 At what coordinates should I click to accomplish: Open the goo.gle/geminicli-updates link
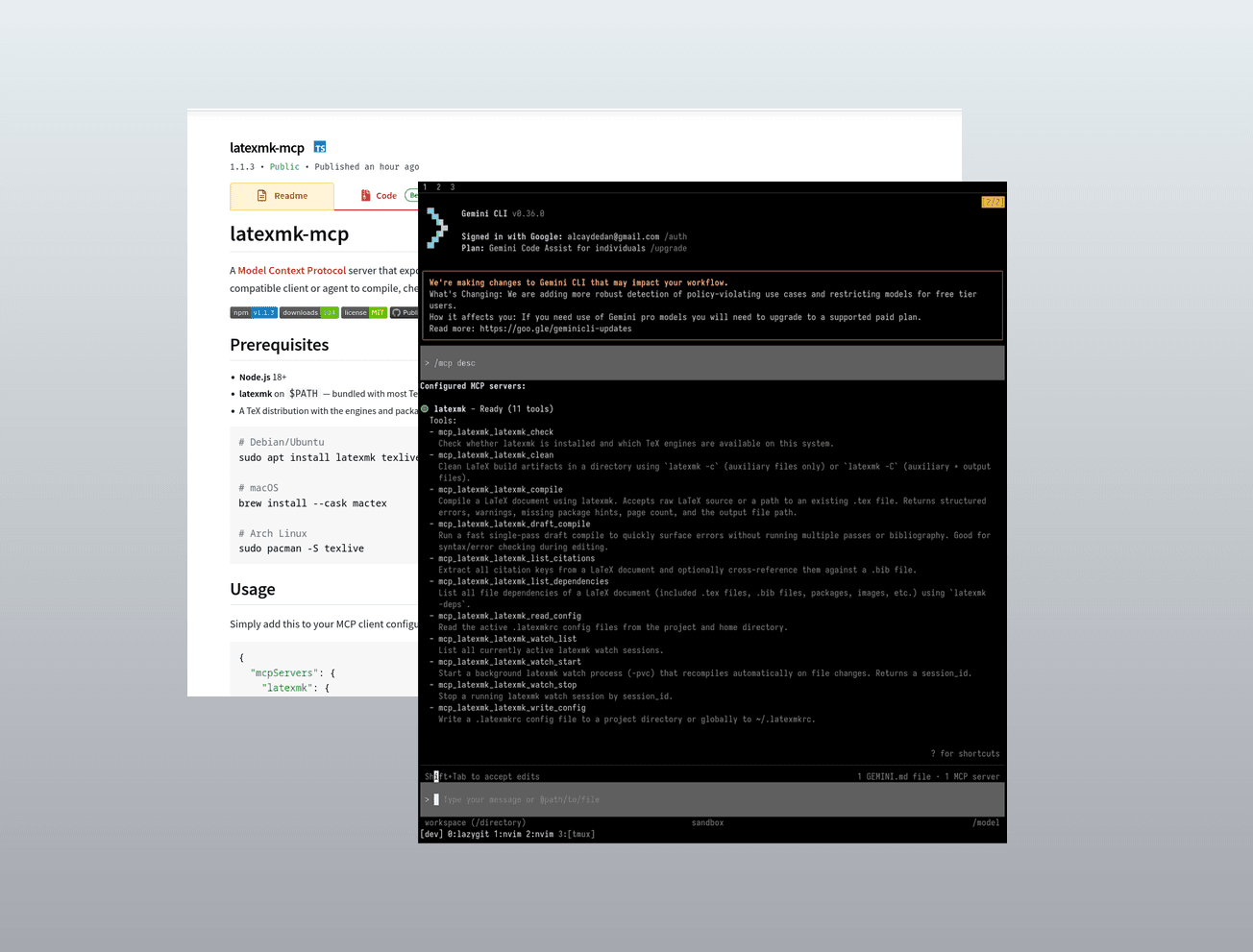pos(555,330)
